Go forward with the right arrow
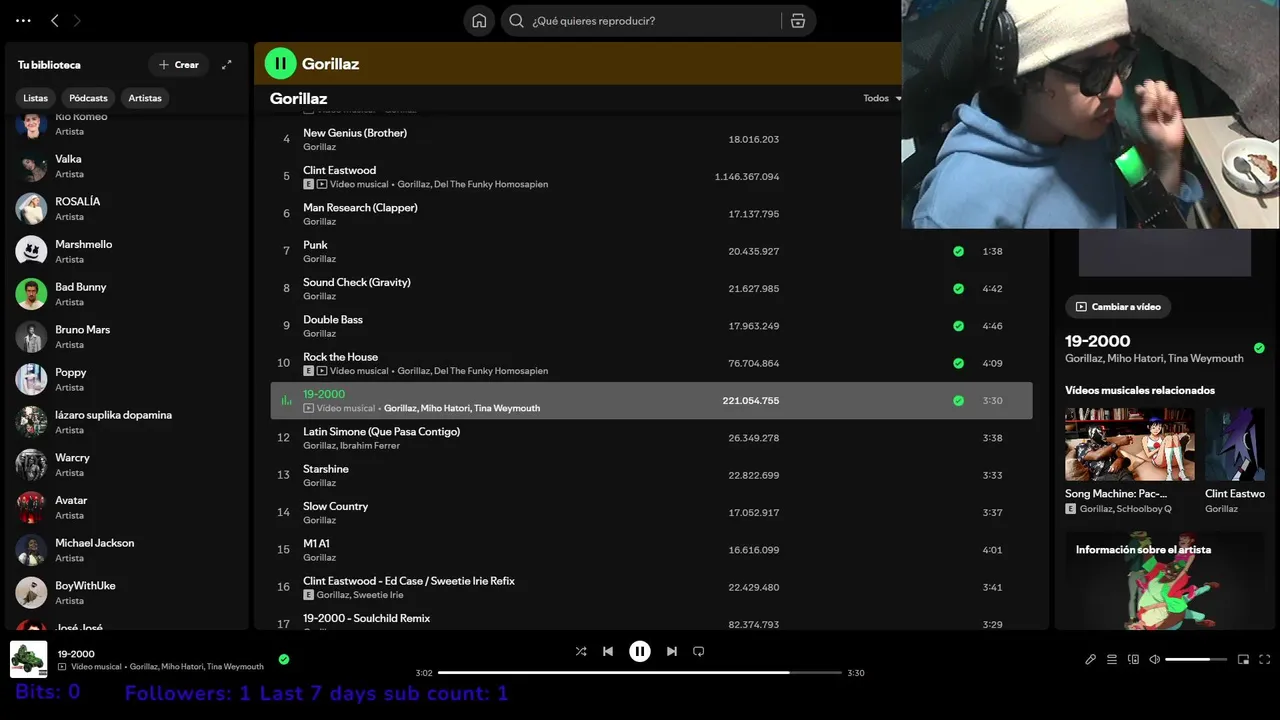The height and width of the screenshot is (720, 1280). (x=77, y=21)
